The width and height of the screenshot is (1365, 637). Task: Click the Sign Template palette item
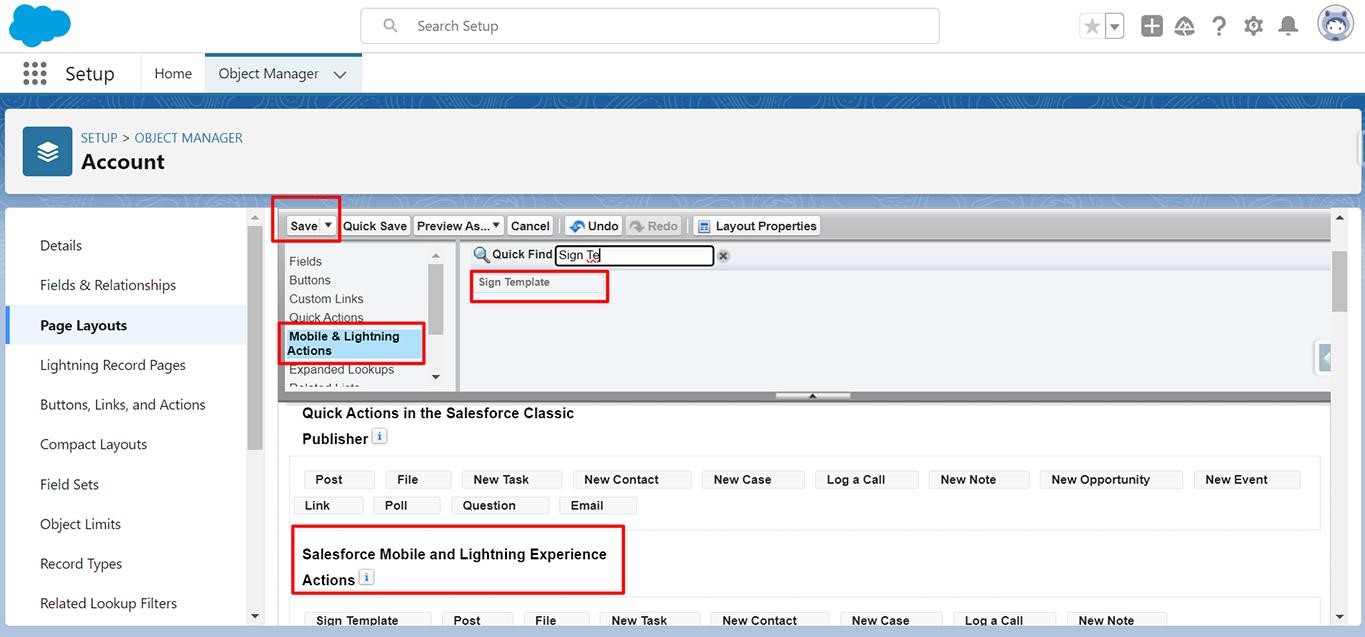pos(539,283)
